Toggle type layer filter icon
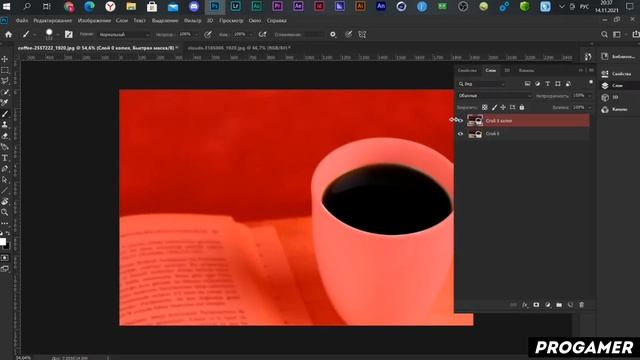640x360 pixels. pos(548,84)
